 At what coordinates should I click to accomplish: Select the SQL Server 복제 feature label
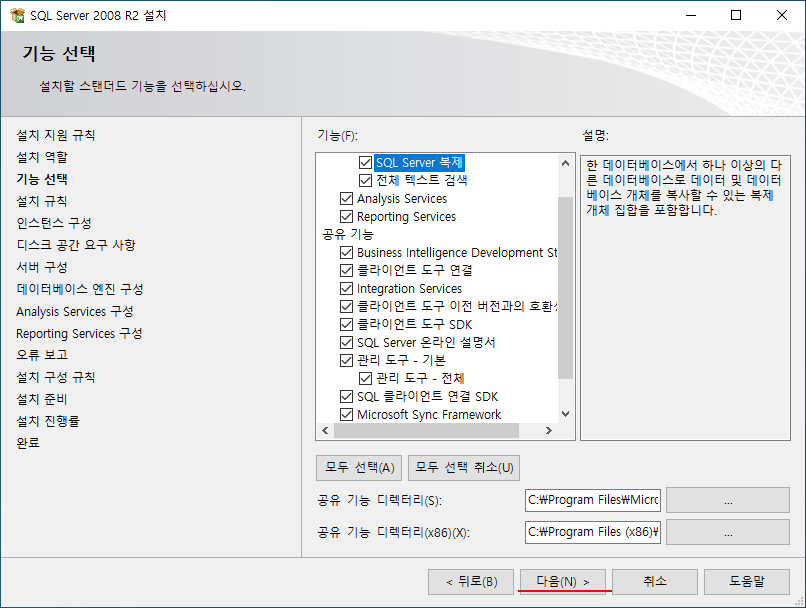point(419,162)
